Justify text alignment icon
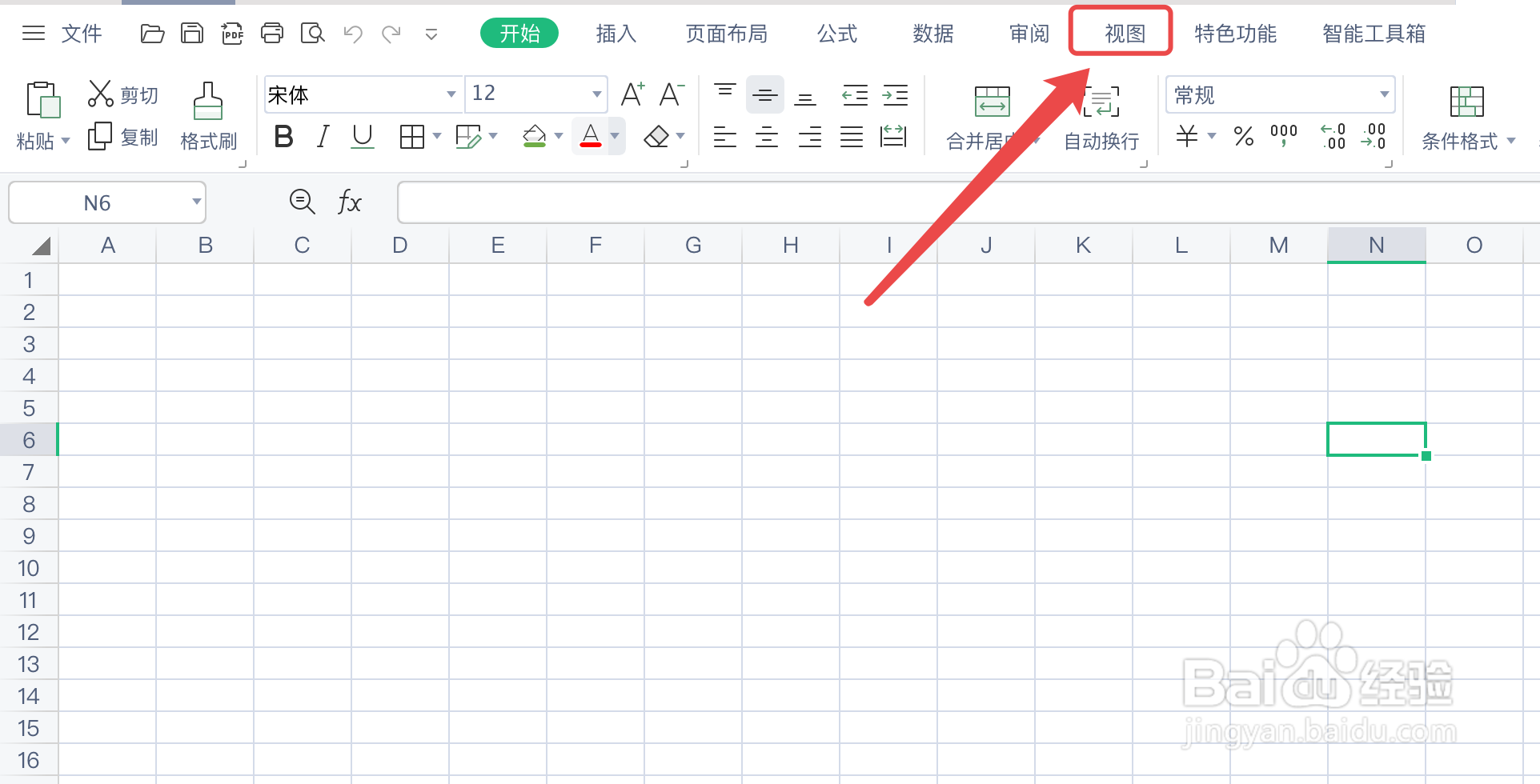This screenshot has height=784, width=1540. pos(852,137)
